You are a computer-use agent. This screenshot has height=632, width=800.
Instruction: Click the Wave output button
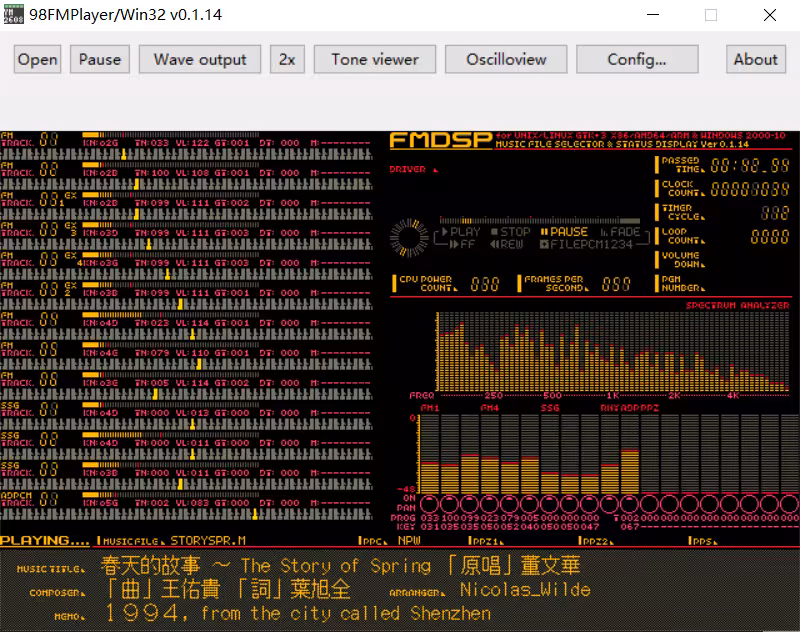click(200, 59)
